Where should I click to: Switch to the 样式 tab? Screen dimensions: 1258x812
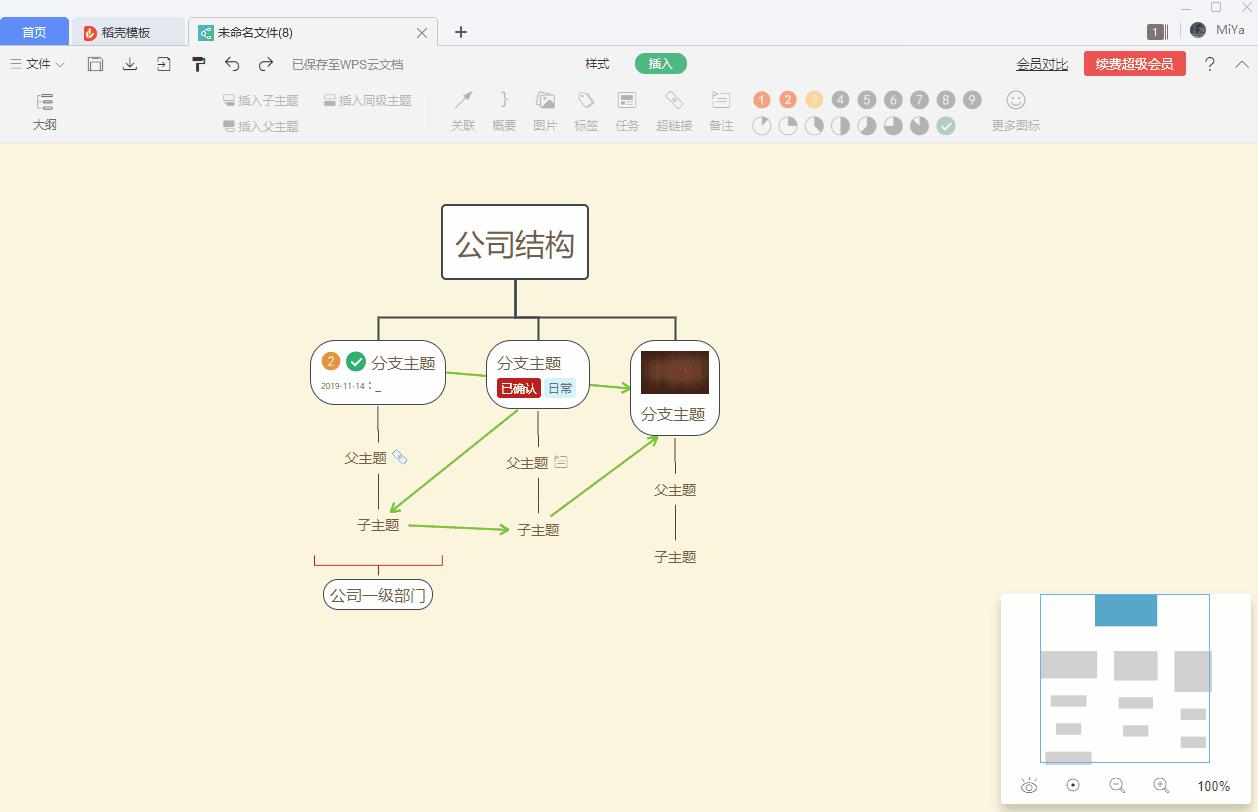(x=596, y=63)
